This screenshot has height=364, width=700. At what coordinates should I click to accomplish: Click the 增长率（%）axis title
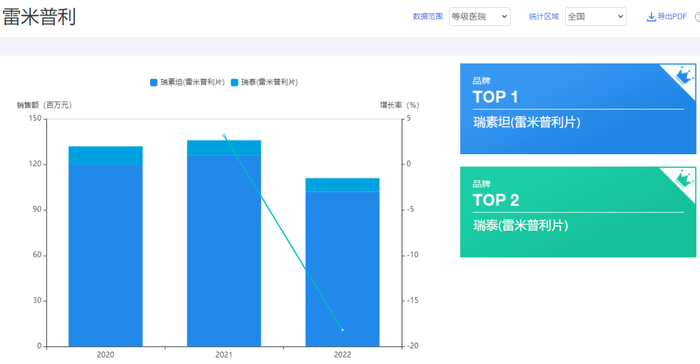(400, 105)
